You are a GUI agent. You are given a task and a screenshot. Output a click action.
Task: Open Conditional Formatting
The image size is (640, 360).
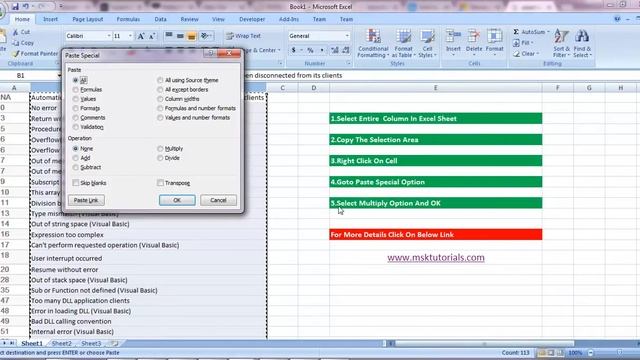tap(373, 43)
